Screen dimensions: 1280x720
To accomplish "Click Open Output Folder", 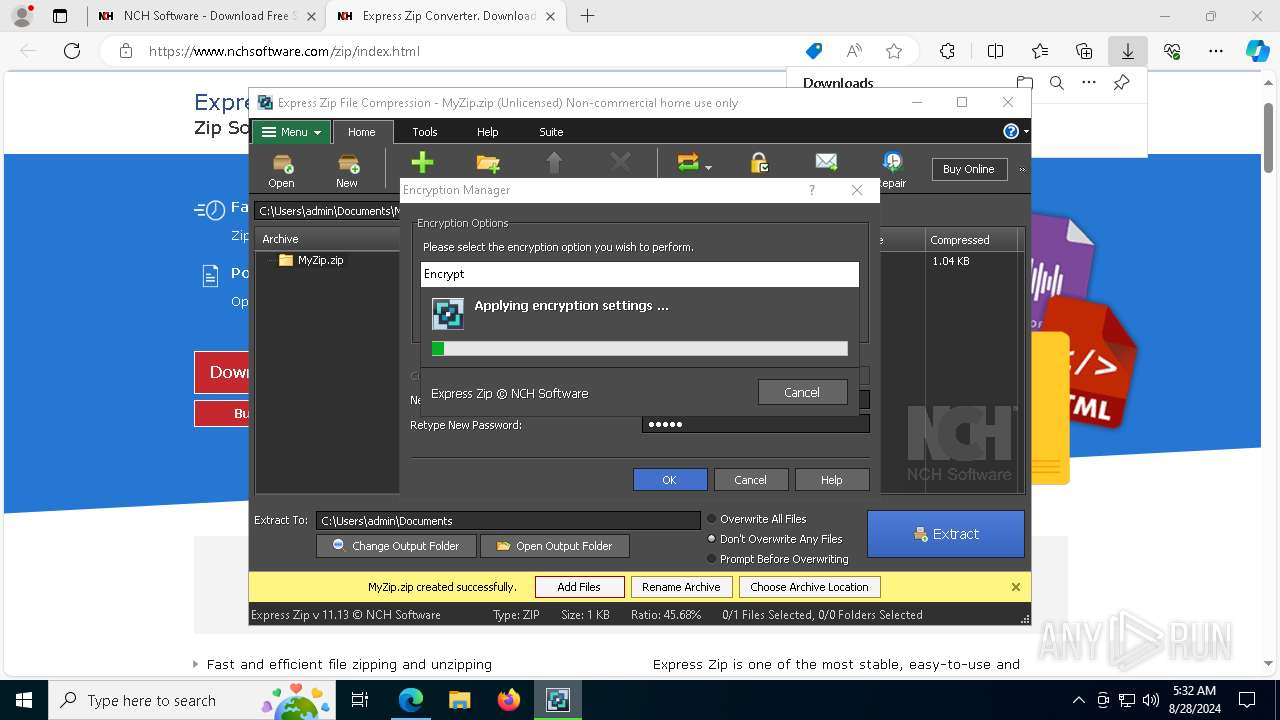I will (554, 546).
